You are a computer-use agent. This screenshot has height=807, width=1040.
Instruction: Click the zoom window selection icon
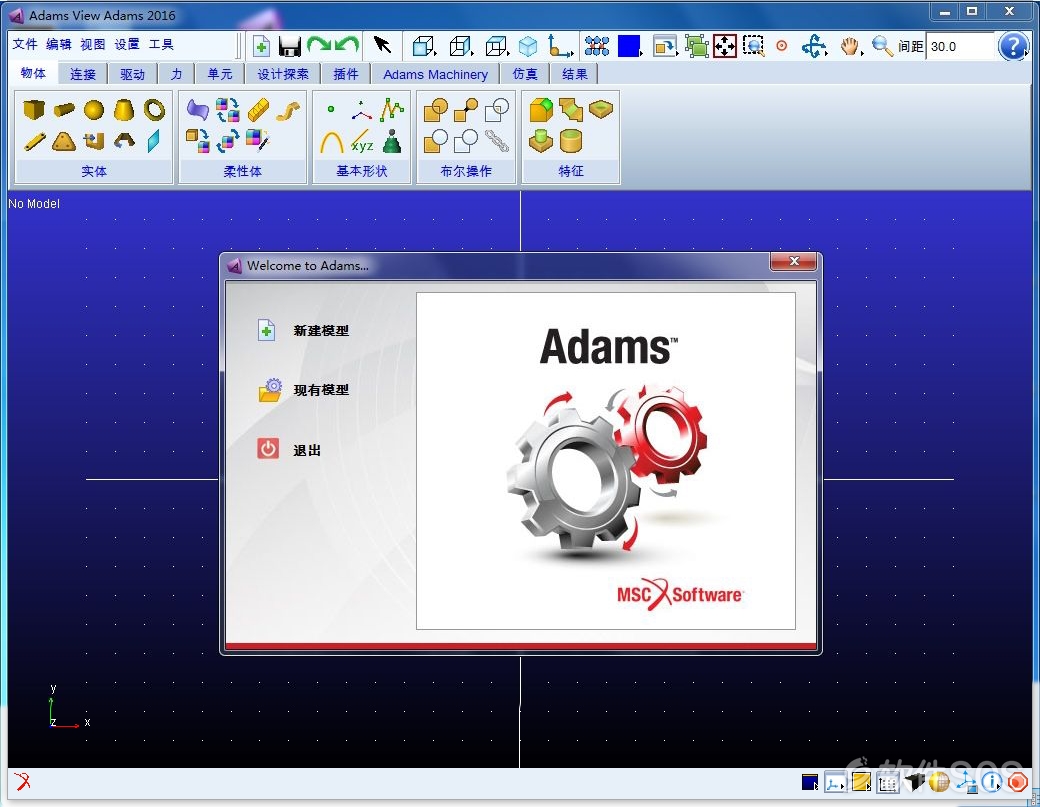[x=753, y=46]
